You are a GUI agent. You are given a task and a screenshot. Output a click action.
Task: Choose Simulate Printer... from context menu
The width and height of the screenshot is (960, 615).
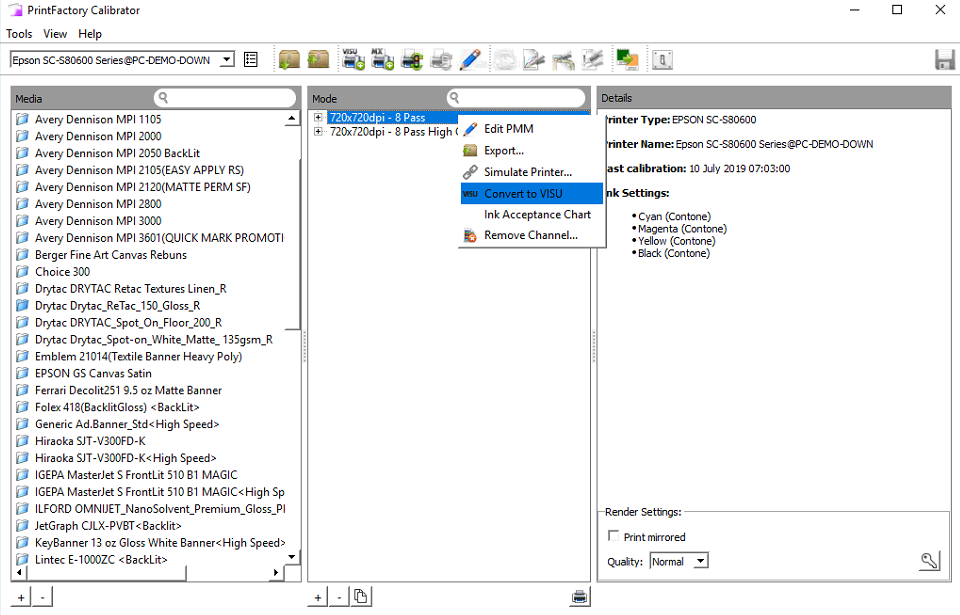[532, 172]
